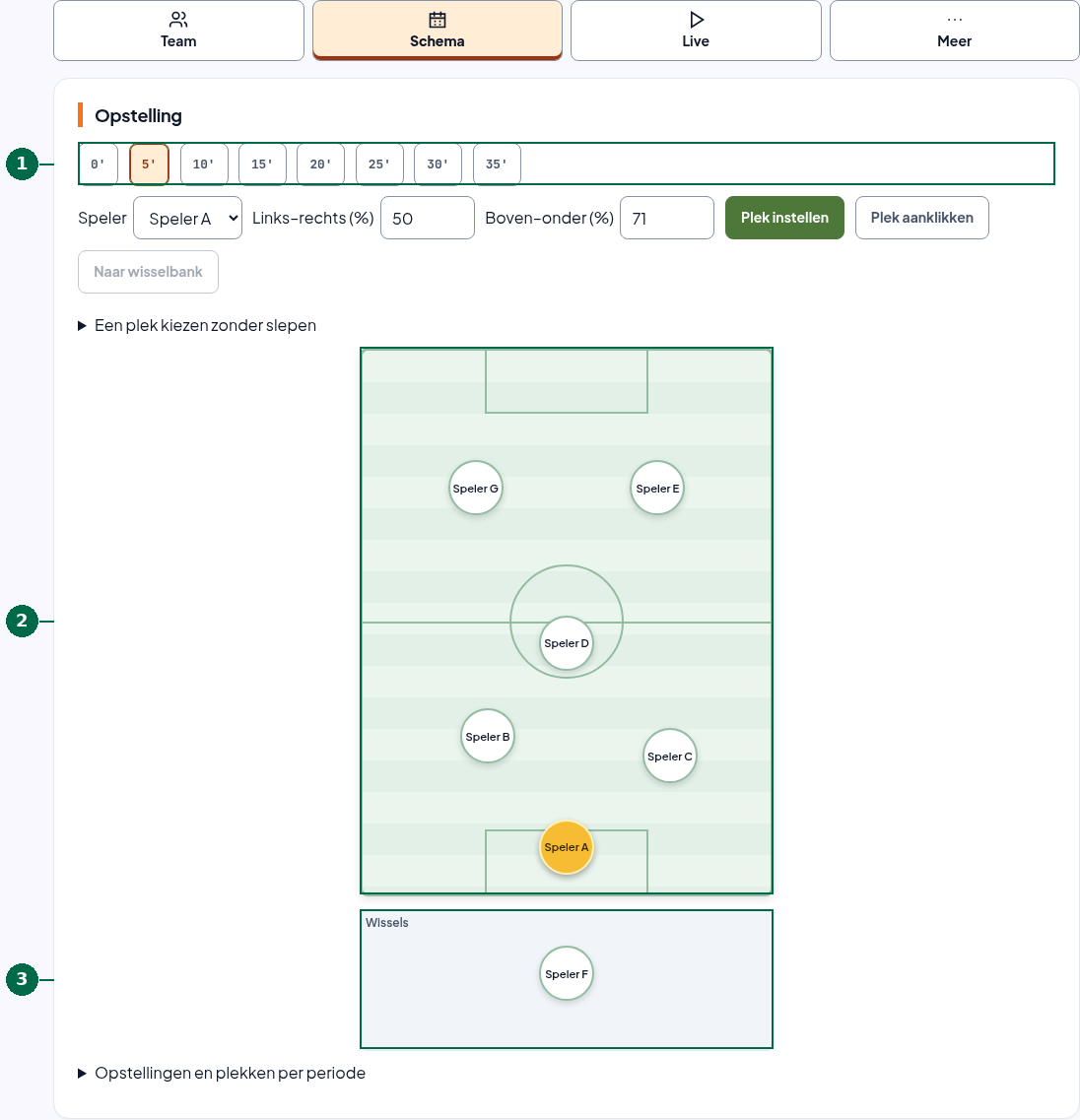The height and width of the screenshot is (1120, 1080).
Task: Go to the Live tab
Action: 696,31
